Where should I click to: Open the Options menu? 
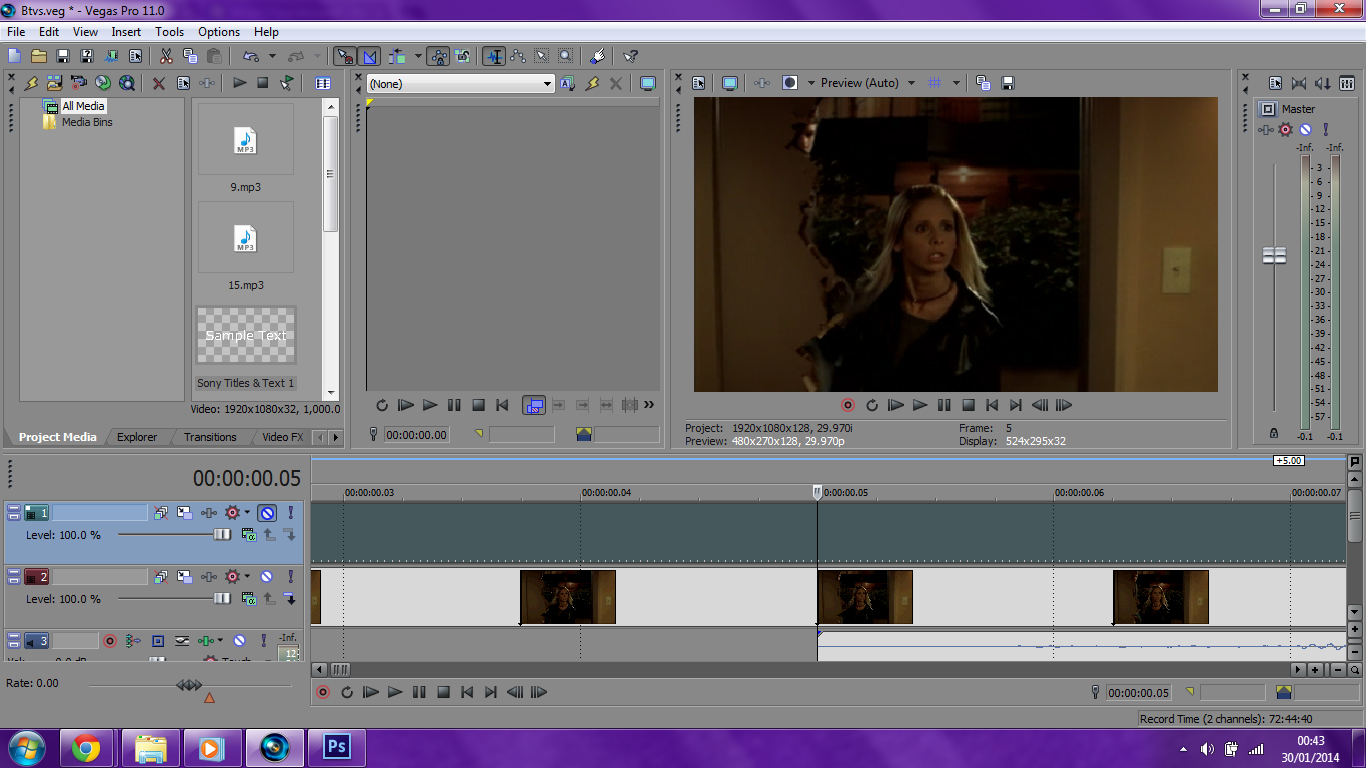pyautogui.click(x=219, y=32)
